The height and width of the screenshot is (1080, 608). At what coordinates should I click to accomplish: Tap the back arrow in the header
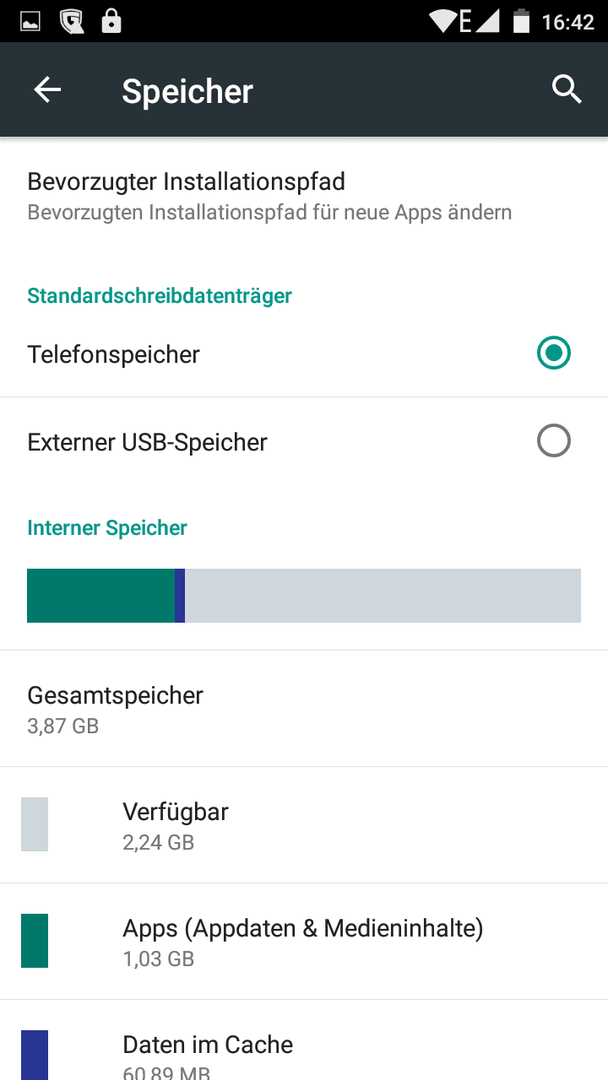(48, 90)
